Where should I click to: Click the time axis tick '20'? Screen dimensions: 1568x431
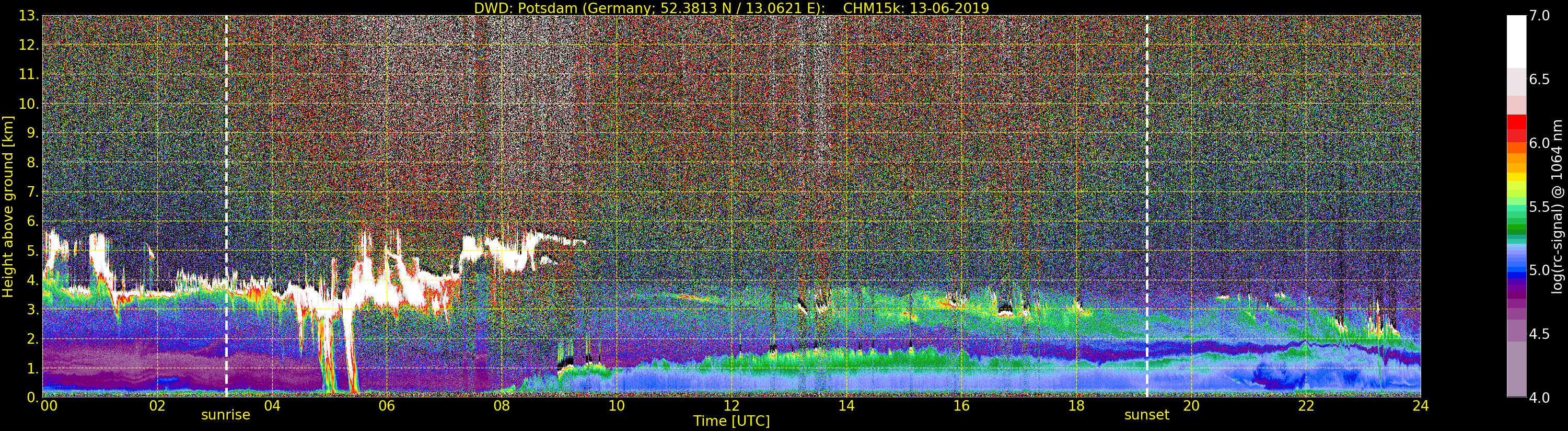click(x=1191, y=406)
